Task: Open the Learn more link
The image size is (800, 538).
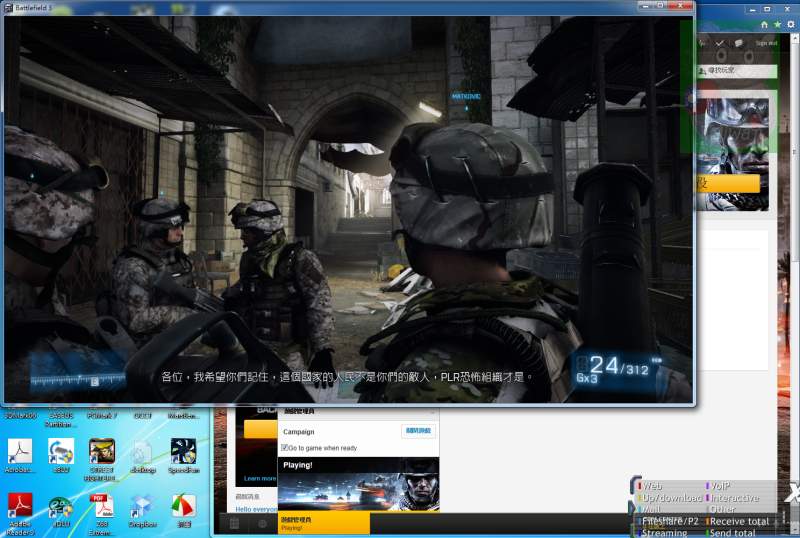Action: pyautogui.click(x=260, y=478)
